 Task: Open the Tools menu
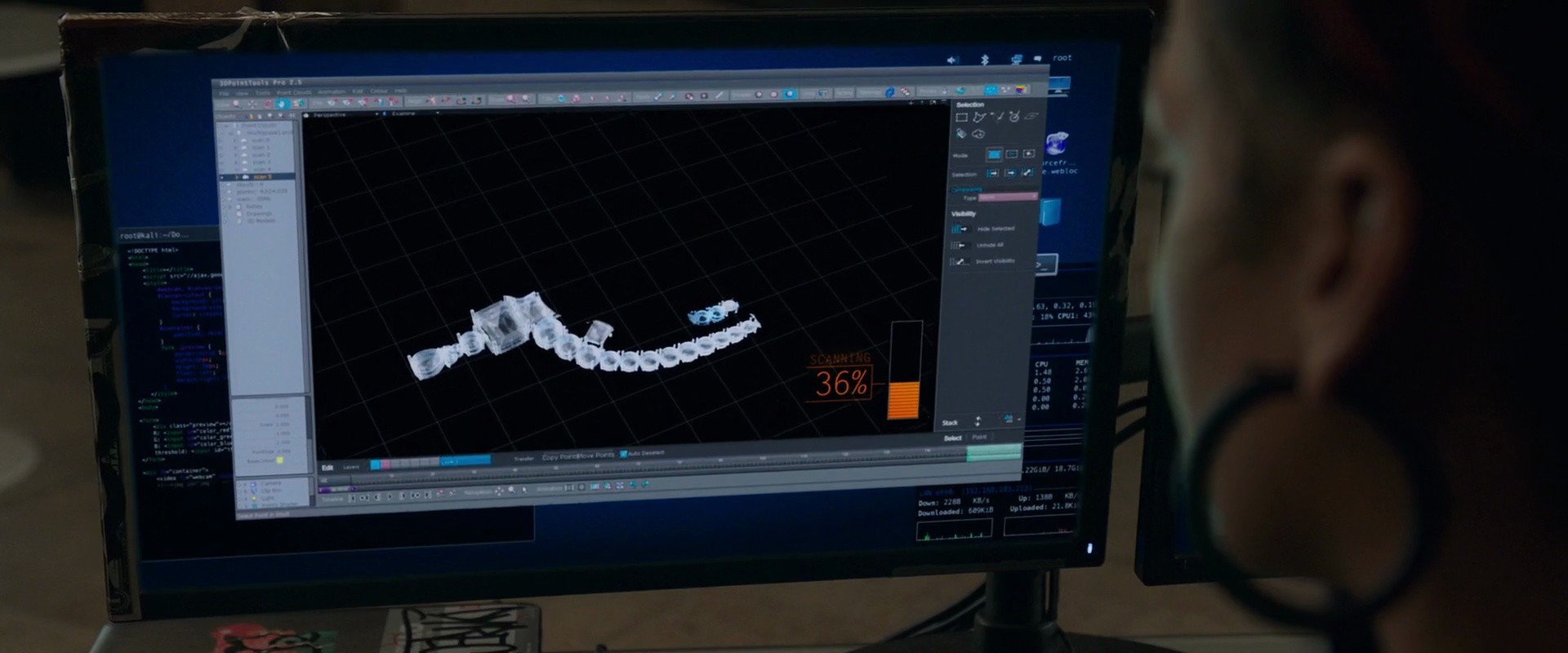click(262, 93)
